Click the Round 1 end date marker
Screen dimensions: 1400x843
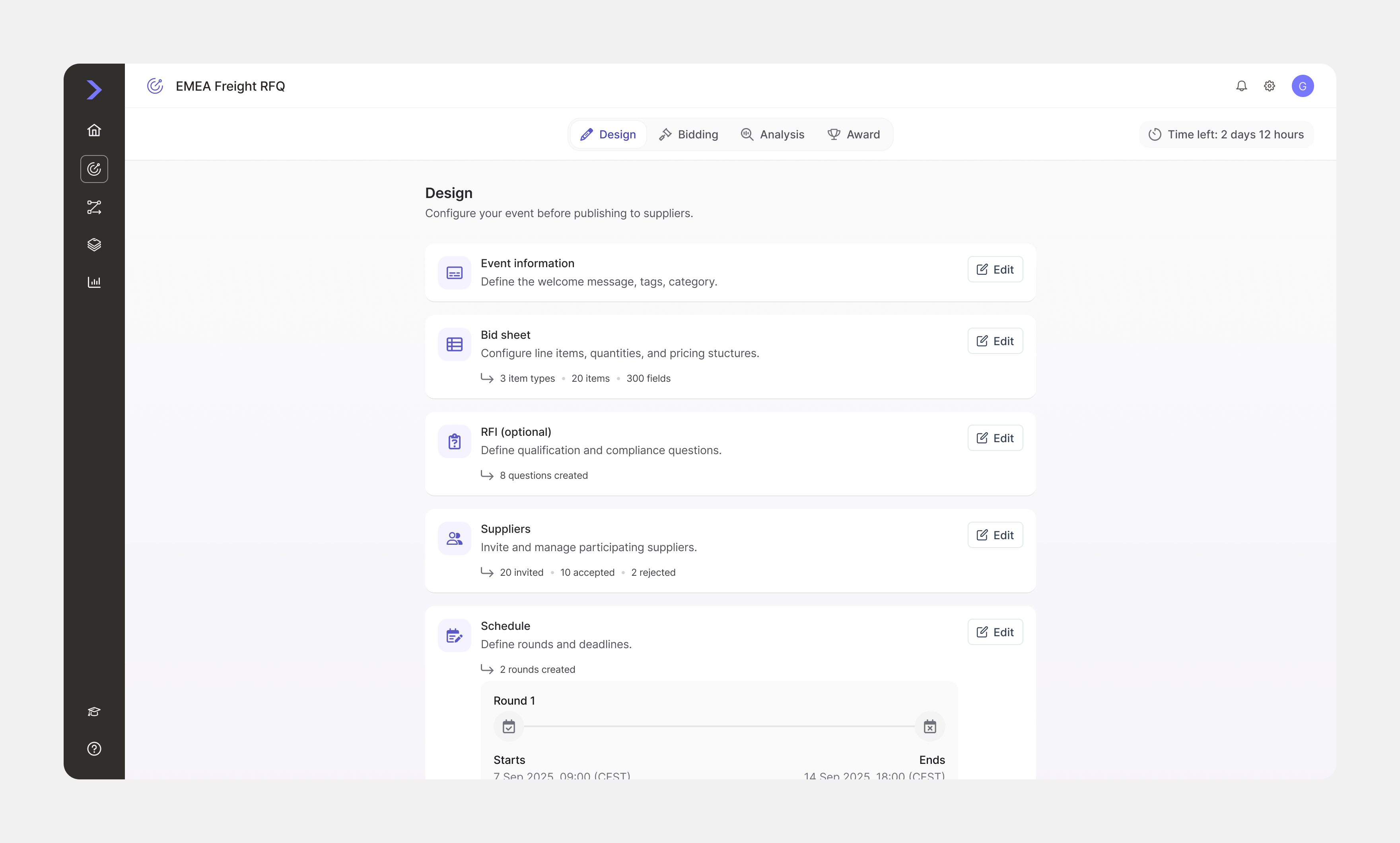[x=929, y=726]
